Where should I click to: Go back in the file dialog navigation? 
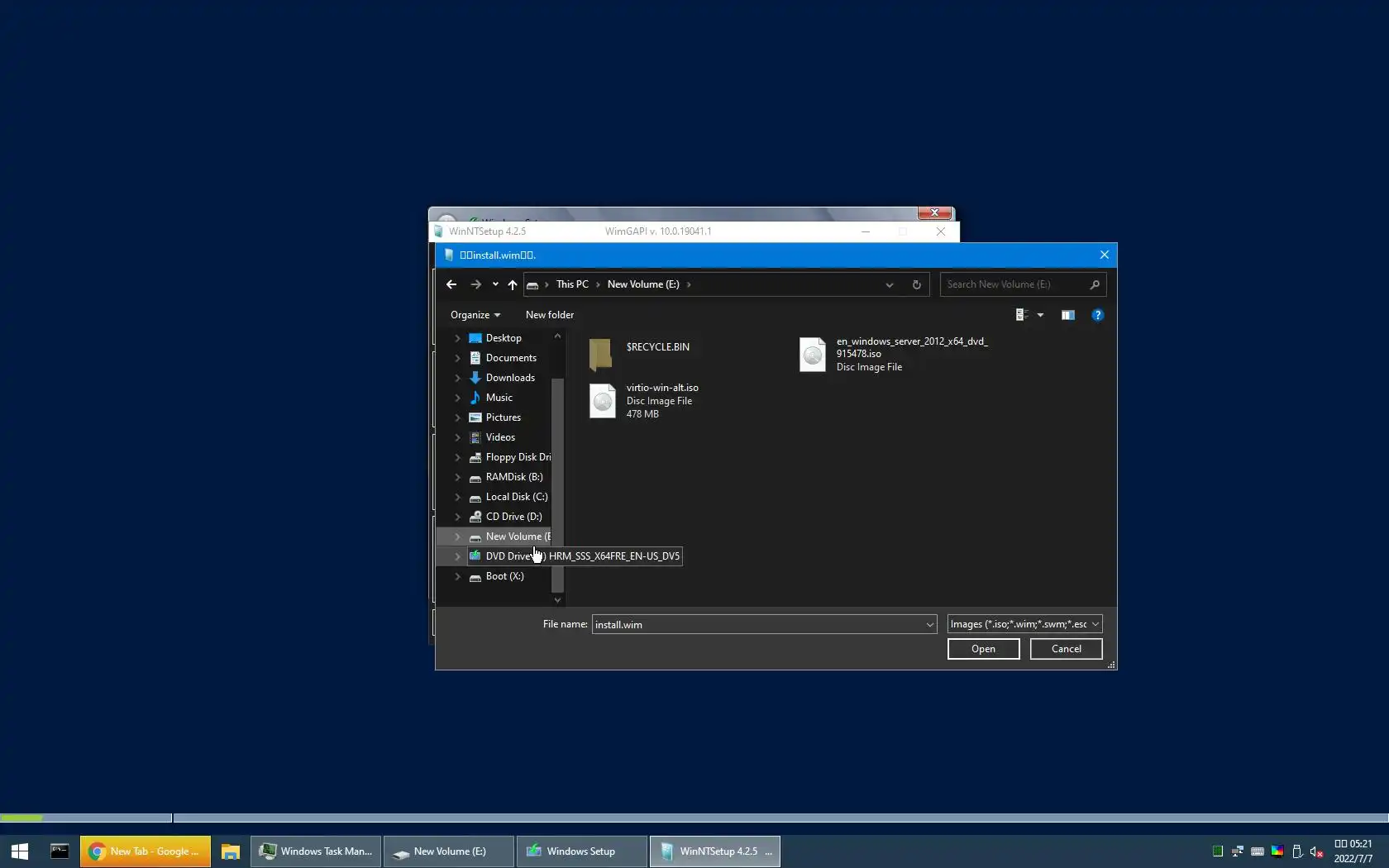pos(451,284)
